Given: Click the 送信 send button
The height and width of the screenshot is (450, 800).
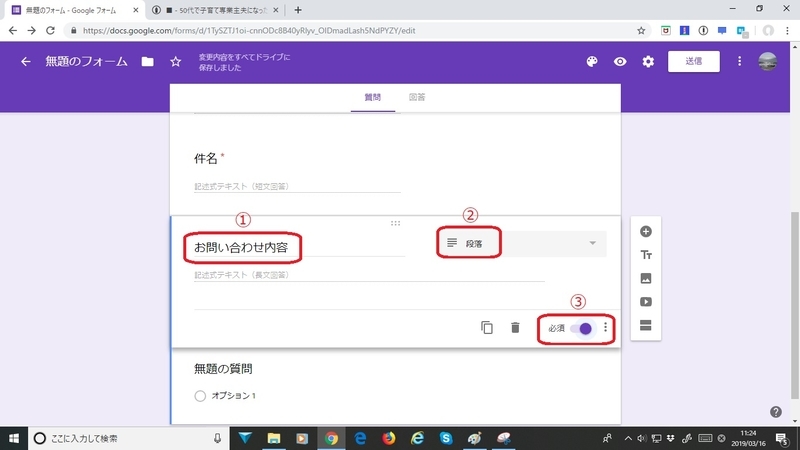Looking at the screenshot, I should tap(693, 61).
